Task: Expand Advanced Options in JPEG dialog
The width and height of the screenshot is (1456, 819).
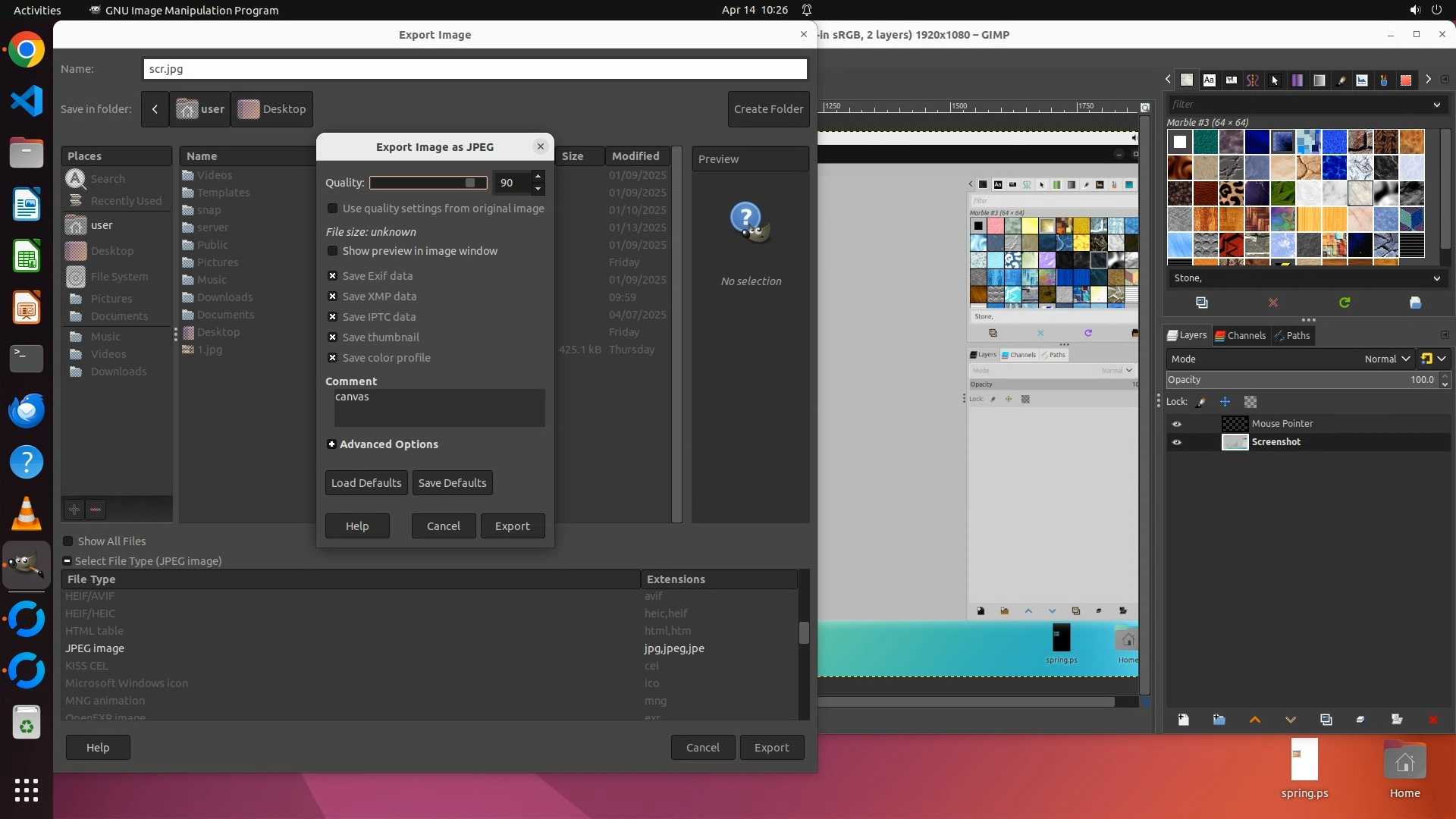Action: coord(331,444)
